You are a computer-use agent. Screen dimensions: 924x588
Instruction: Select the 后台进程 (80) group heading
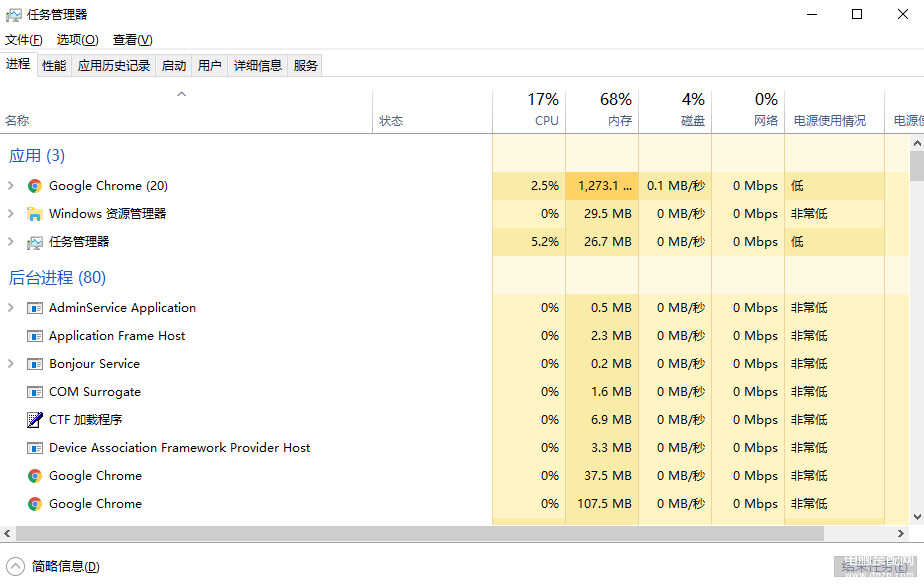[x=57, y=278]
